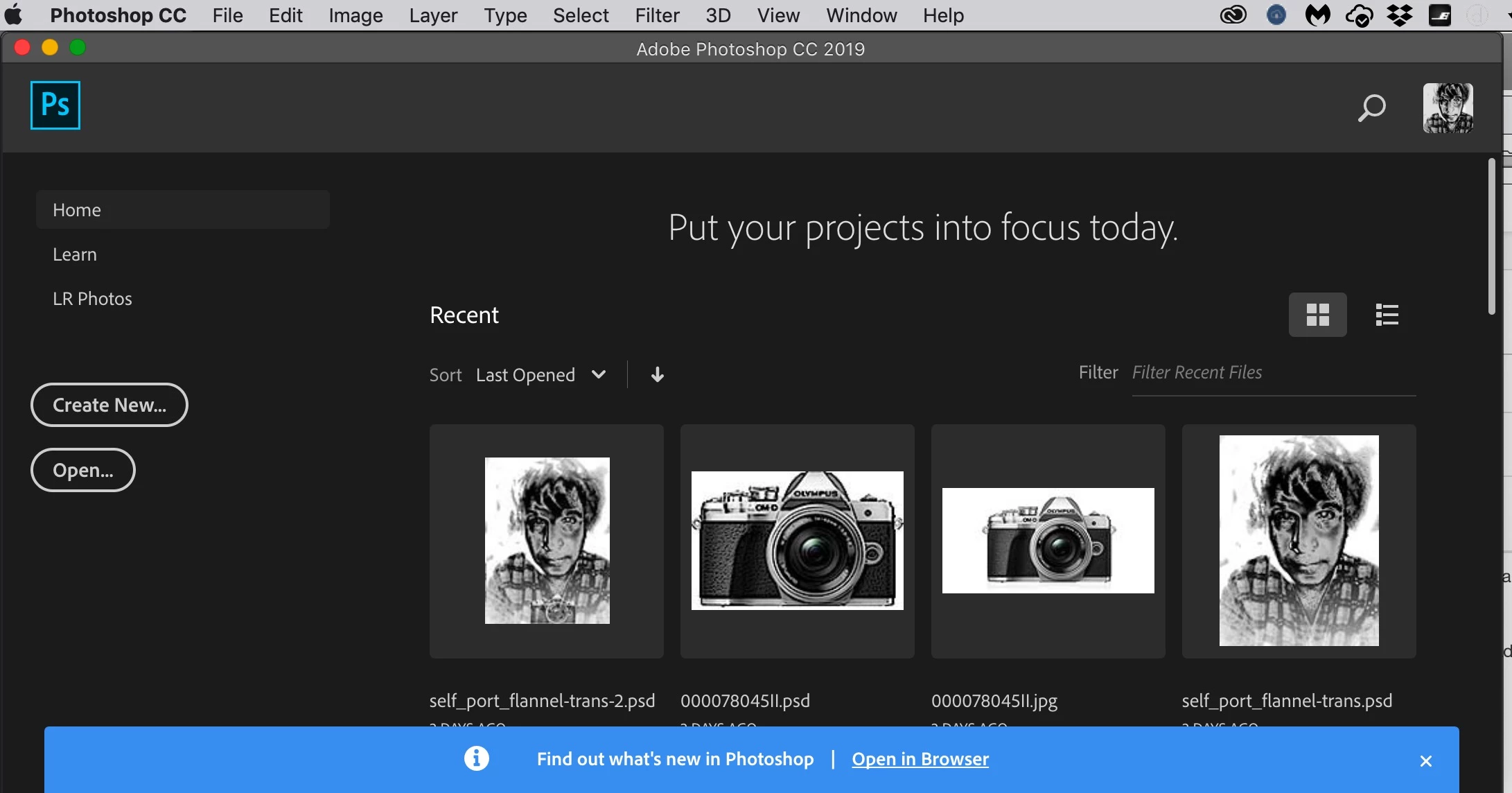Image resolution: width=1512 pixels, height=793 pixels.
Task: Open the 000078045II.psd camera thumbnail
Action: point(797,541)
